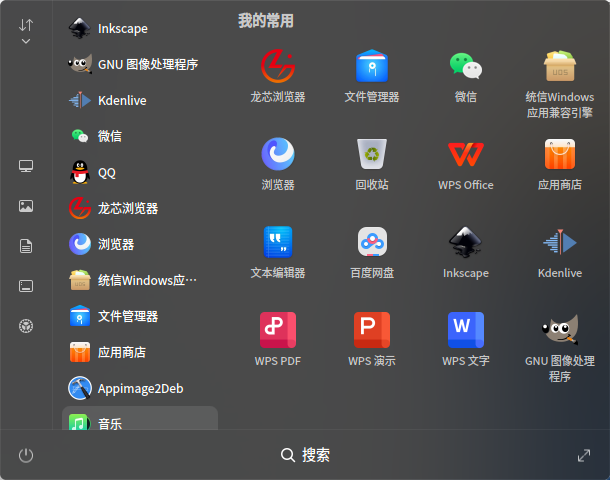610x480 pixels.
Task: Open 浏览器 from the left app list
Action: point(140,244)
